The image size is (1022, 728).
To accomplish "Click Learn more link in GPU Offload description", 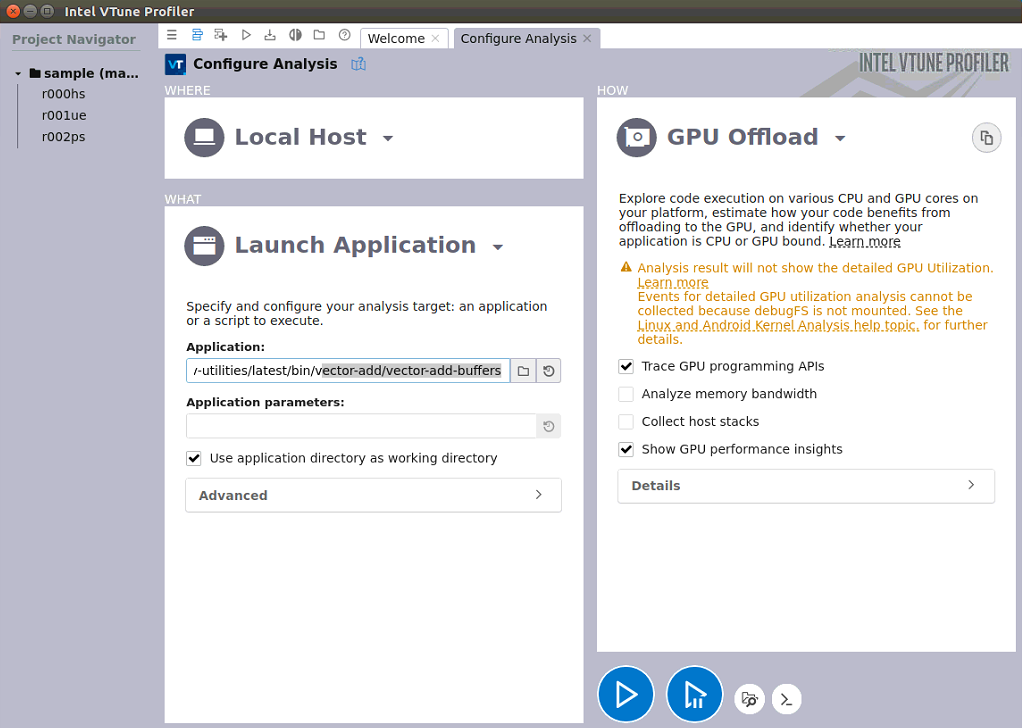I will [864, 242].
